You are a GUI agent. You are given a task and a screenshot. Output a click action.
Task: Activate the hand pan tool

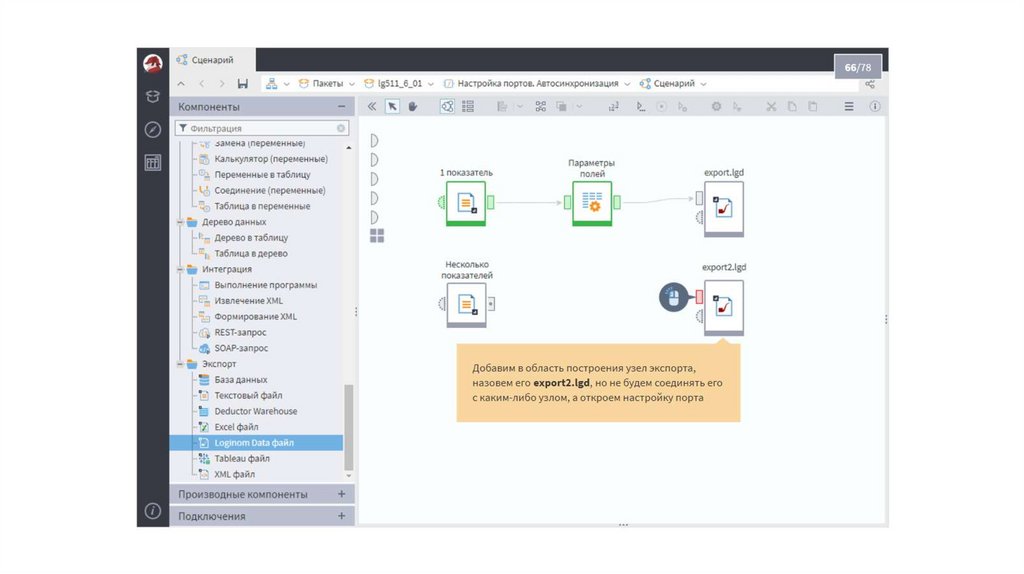[x=412, y=106]
